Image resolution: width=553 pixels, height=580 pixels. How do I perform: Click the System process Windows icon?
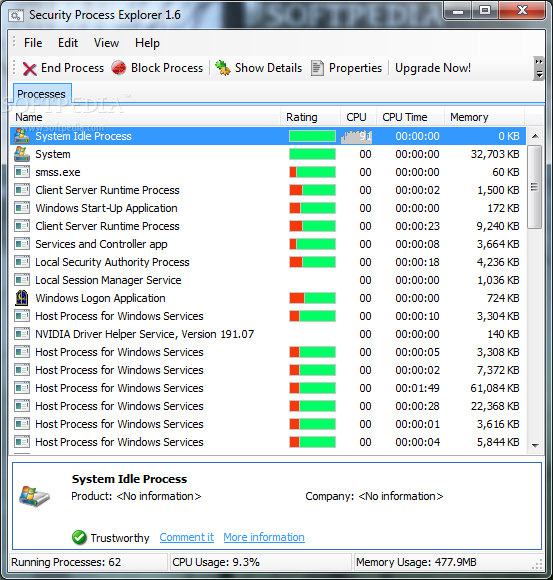pos(22,154)
